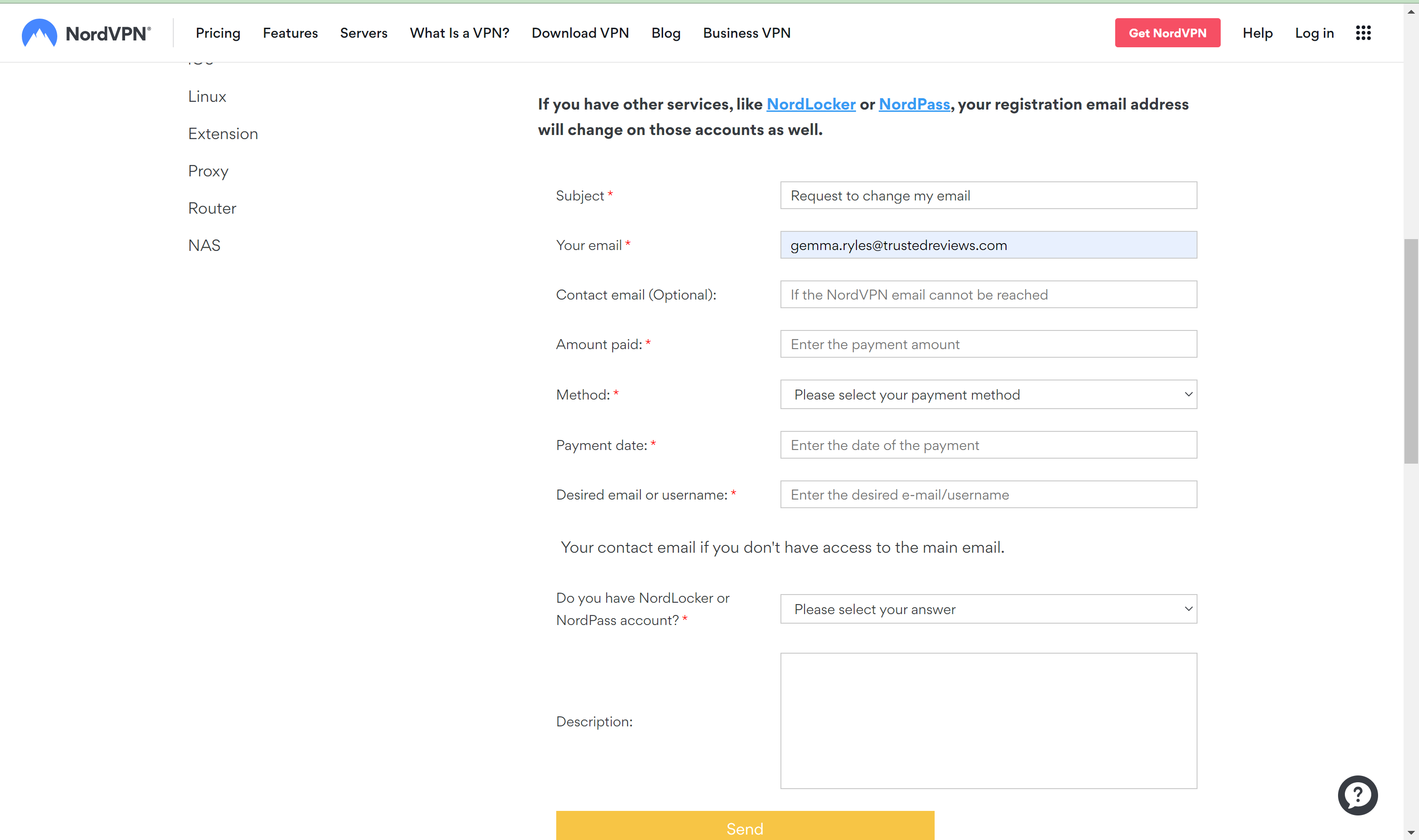Open Business VPN page
Image resolution: width=1419 pixels, height=840 pixels.
click(x=746, y=33)
